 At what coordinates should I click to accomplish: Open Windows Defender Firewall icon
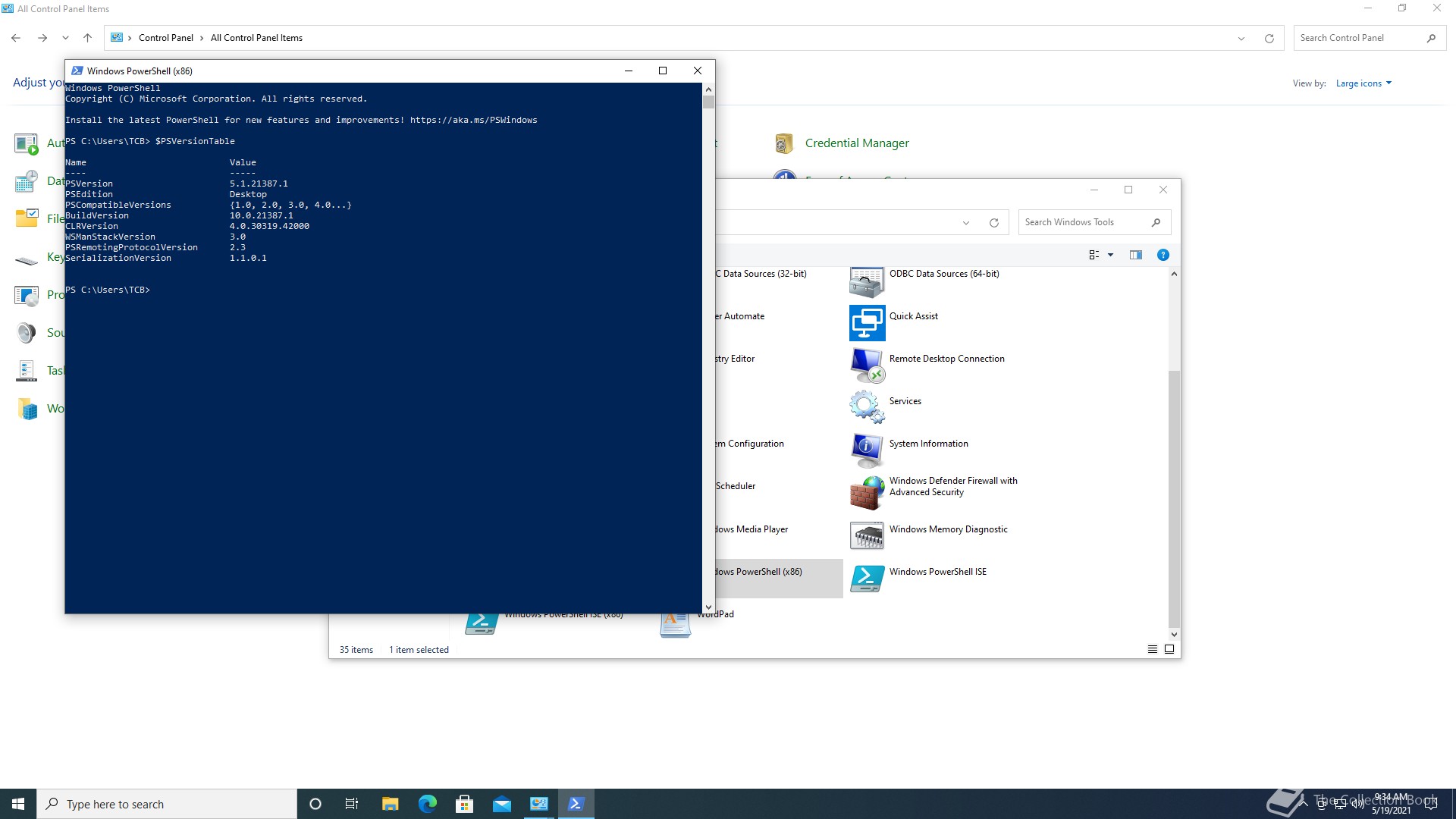point(867,493)
